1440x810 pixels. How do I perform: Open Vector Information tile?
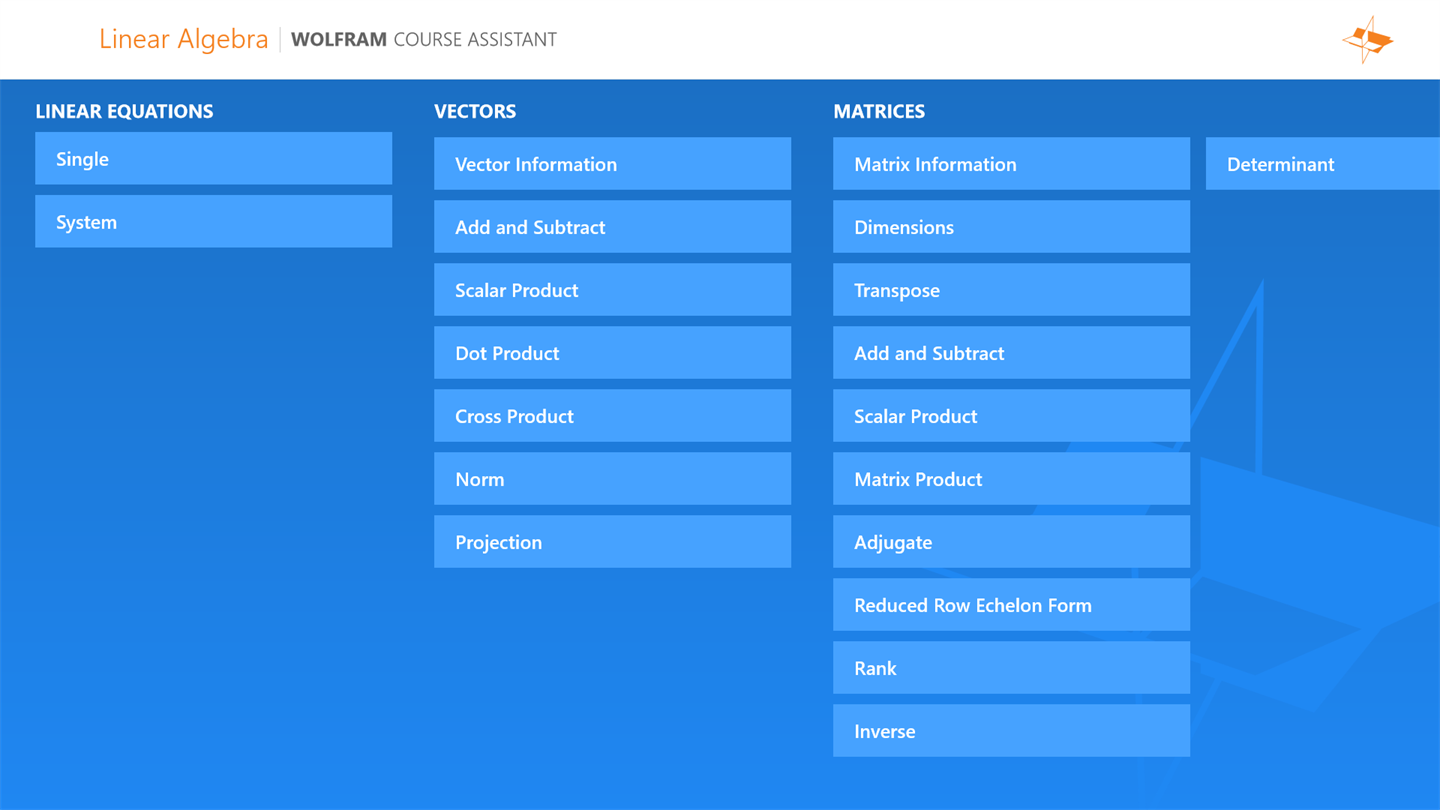tap(612, 164)
